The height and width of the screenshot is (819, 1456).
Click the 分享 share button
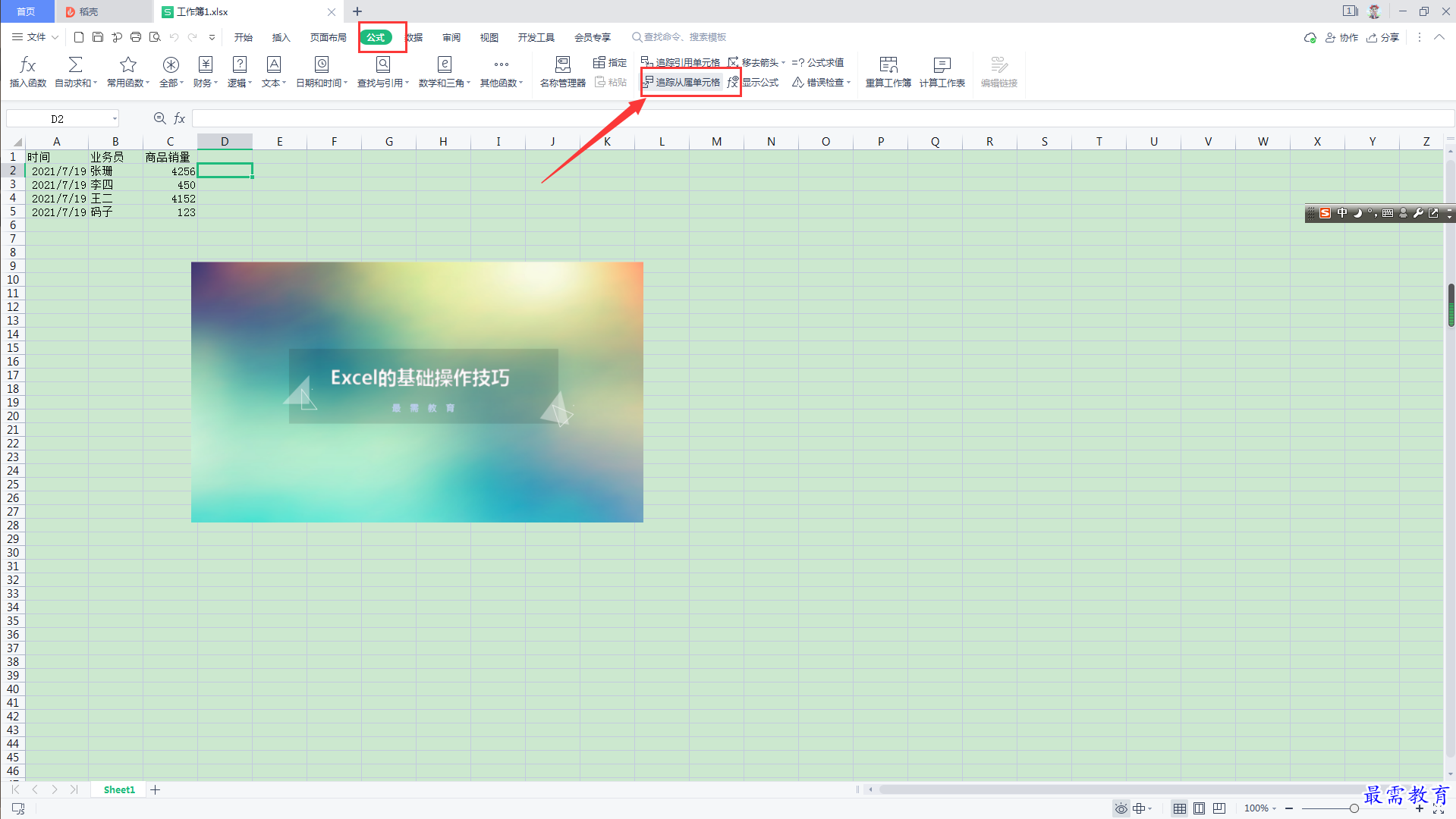[x=1382, y=38]
